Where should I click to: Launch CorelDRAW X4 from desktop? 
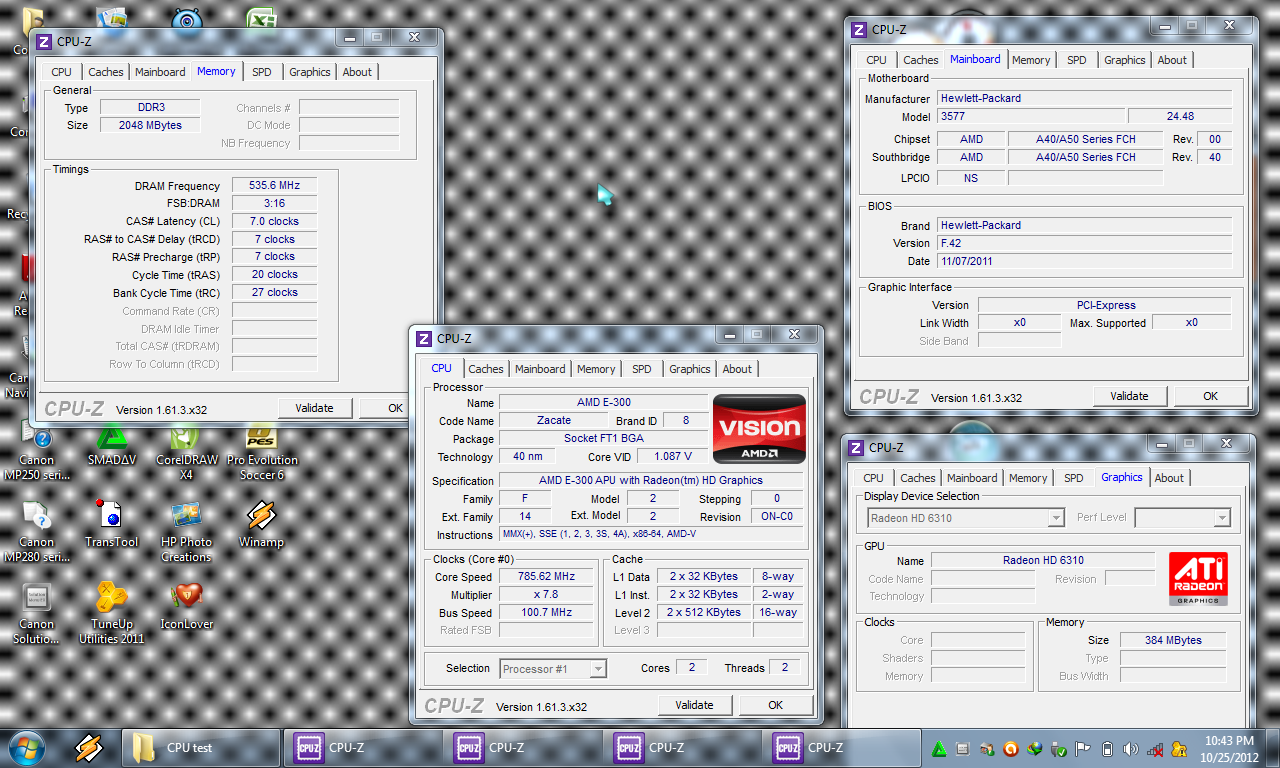[x=186, y=452]
